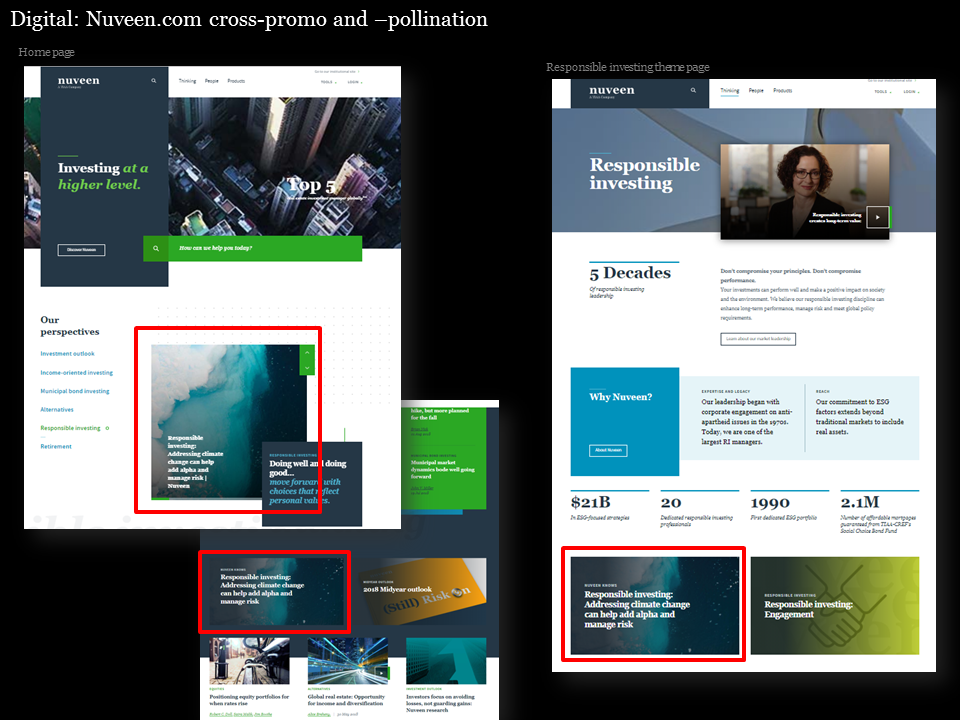The height and width of the screenshot is (720, 960).
Task: Click 'Go to our institutional site' on Home page
Action: [337, 72]
